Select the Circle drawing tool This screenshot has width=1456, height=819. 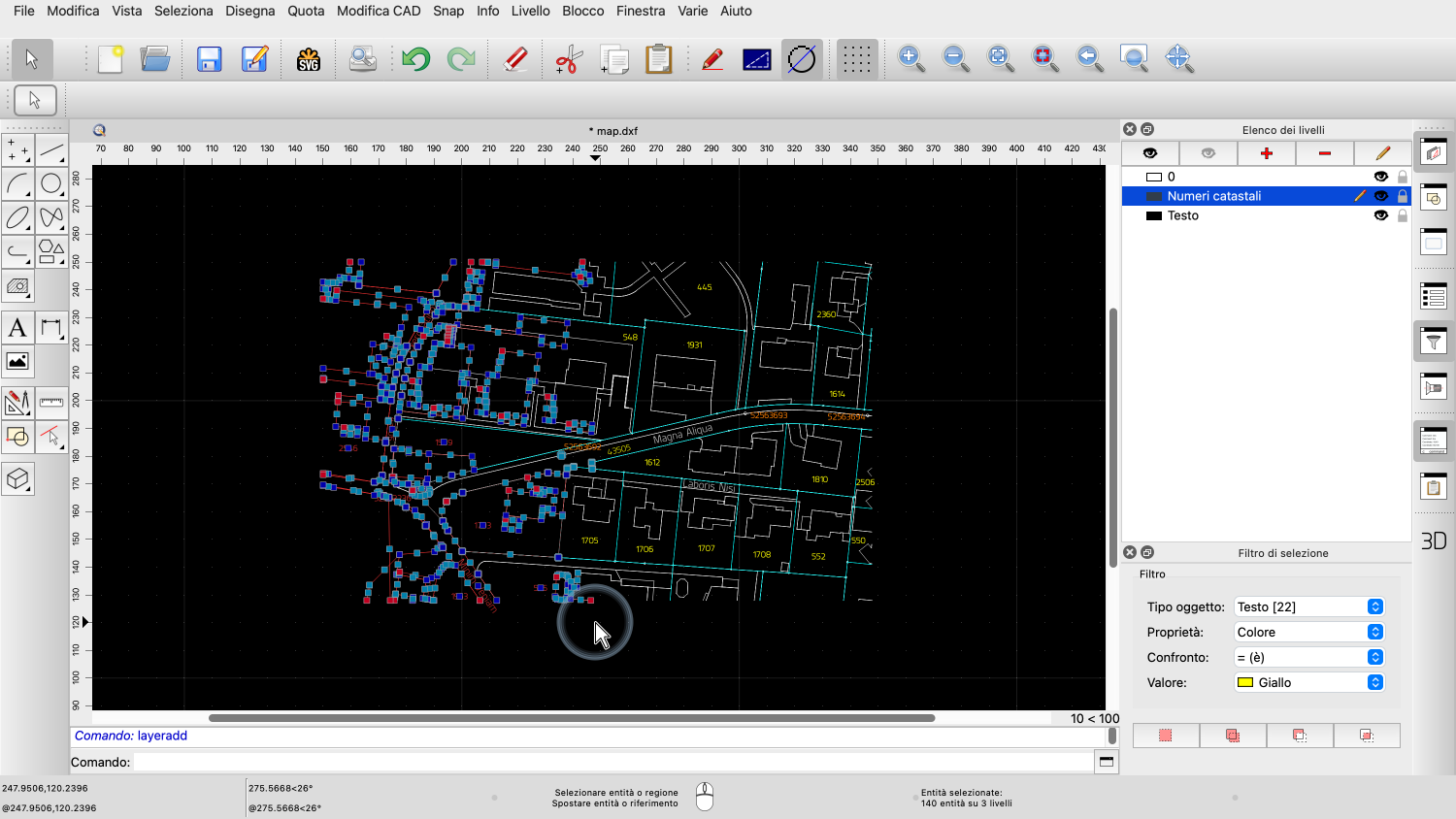51,183
